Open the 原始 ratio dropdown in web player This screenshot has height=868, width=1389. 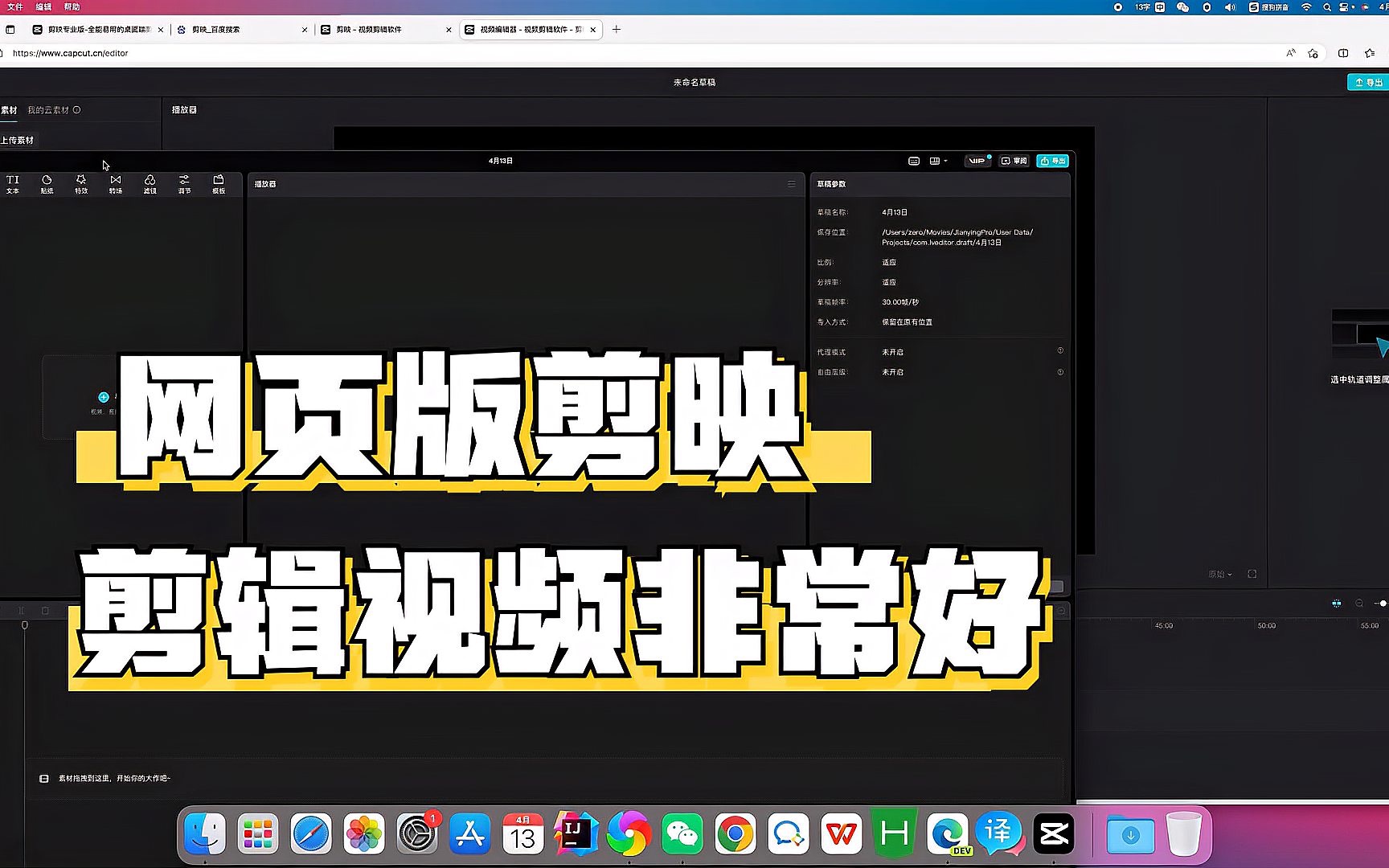point(1219,574)
